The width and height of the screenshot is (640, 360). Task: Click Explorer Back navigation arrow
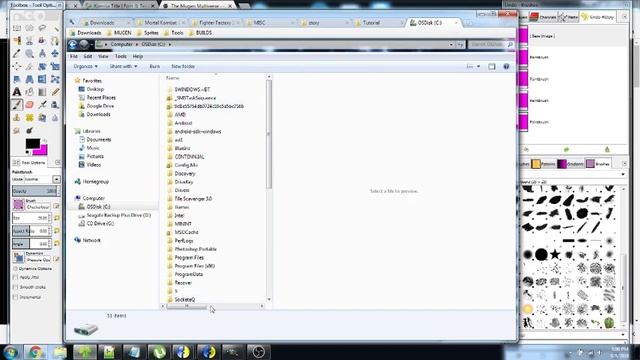tap(73, 44)
